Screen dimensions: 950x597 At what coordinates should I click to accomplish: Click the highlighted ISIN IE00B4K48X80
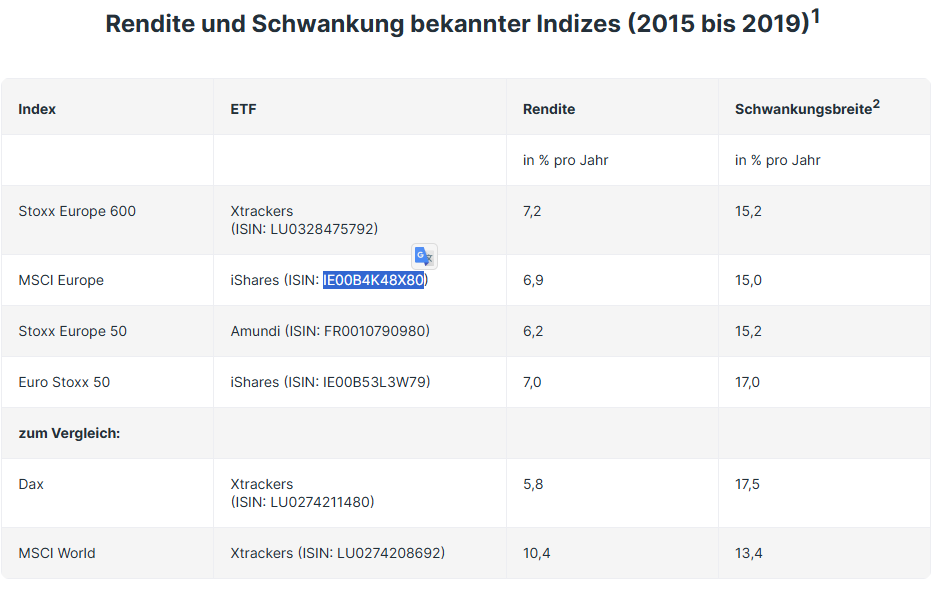coord(373,280)
